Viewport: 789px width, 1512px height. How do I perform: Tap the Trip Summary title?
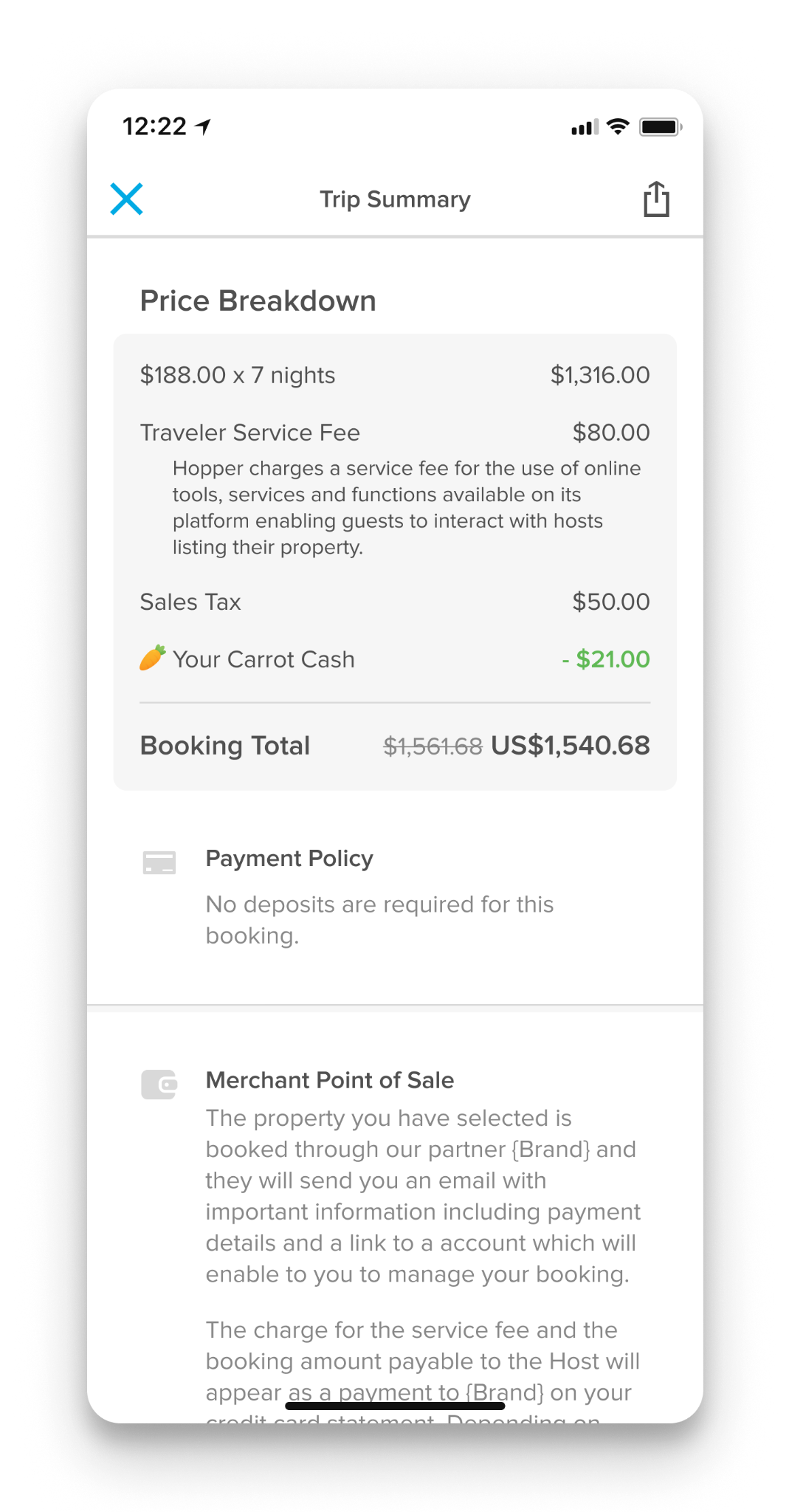coord(395,199)
